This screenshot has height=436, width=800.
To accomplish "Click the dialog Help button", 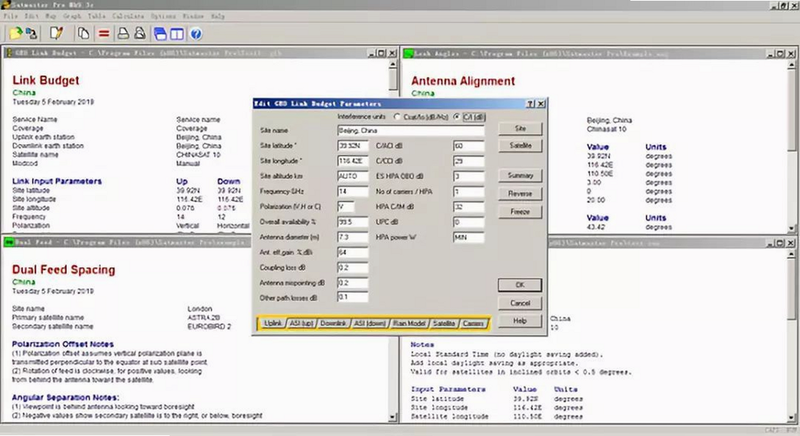I will [520, 321].
